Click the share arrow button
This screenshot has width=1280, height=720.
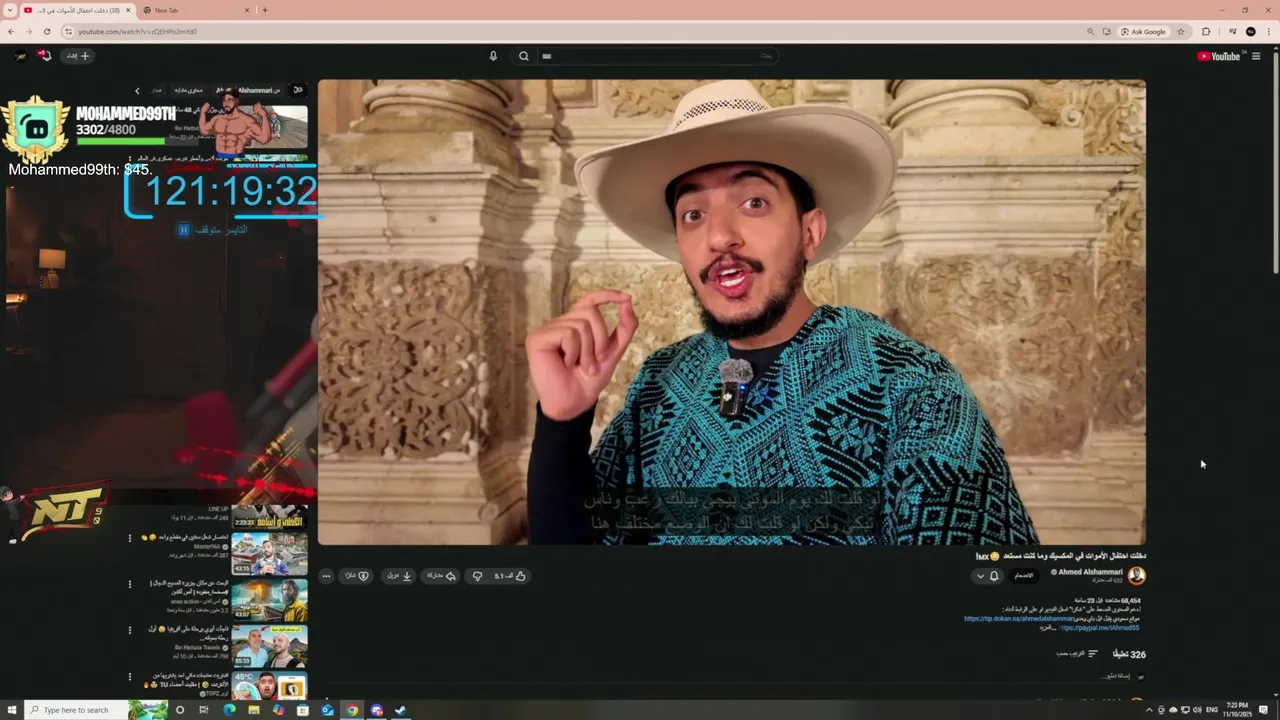pyautogui.click(x=441, y=576)
